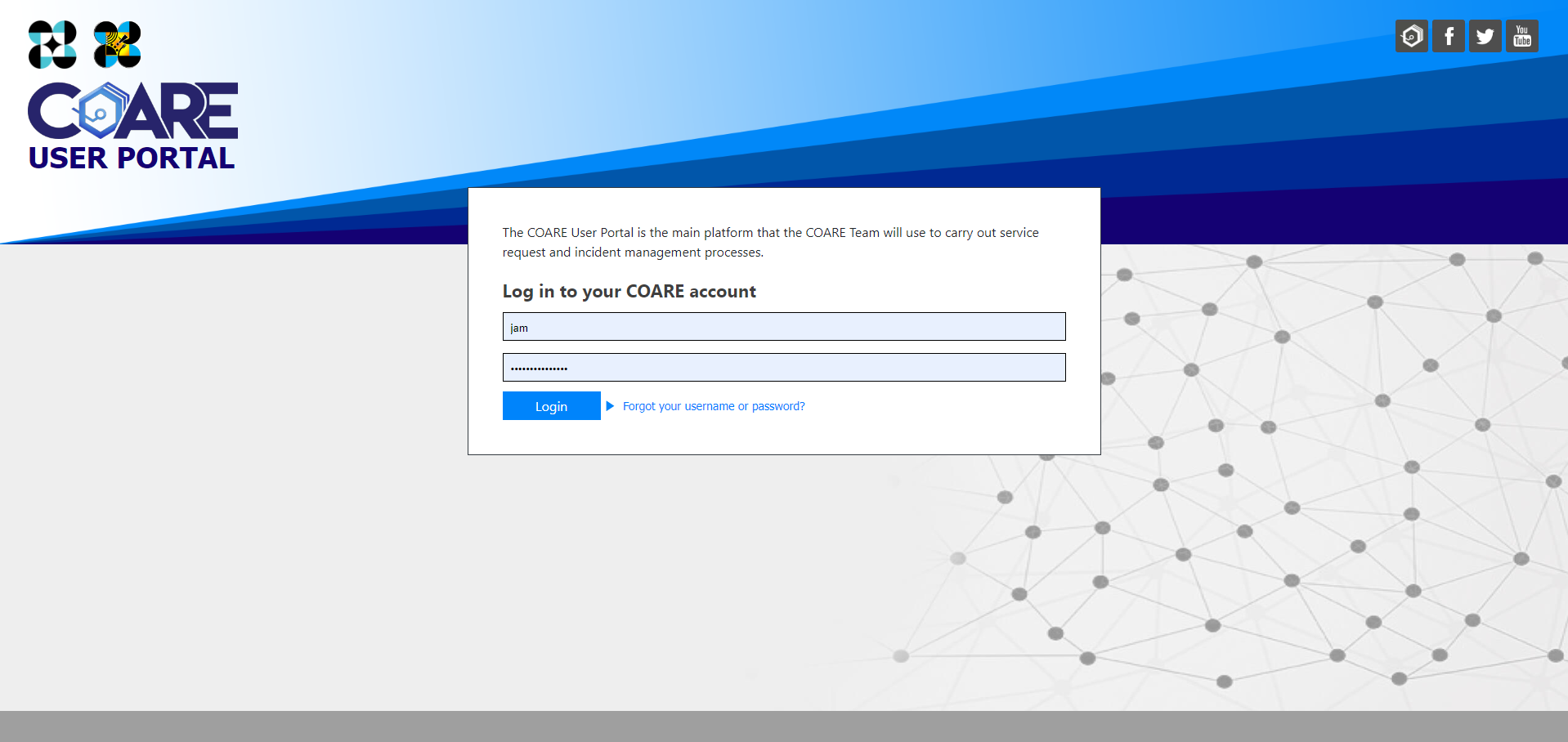Image resolution: width=1568 pixels, height=742 pixels.
Task: Focus the username field containing jam
Action: [784, 327]
